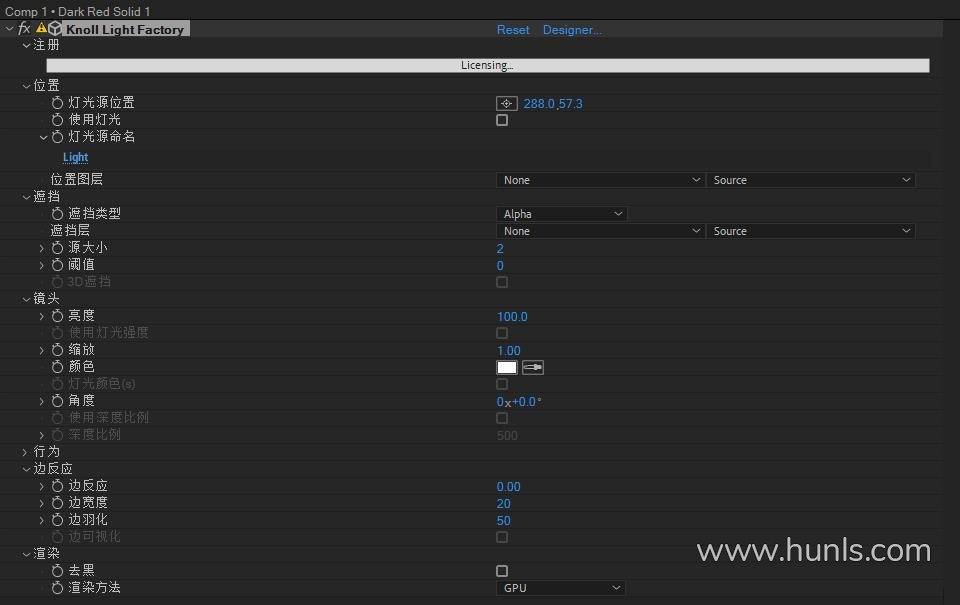The height and width of the screenshot is (605, 960).
Task: Click the 亮度 value 100.0
Action: coord(512,317)
